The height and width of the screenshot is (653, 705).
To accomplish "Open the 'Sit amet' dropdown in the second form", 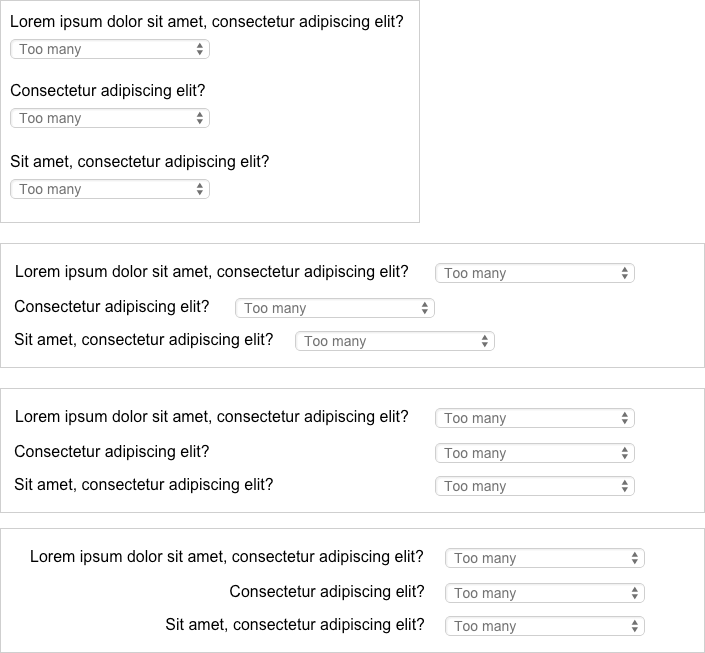I will pyautogui.click(x=395, y=341).
